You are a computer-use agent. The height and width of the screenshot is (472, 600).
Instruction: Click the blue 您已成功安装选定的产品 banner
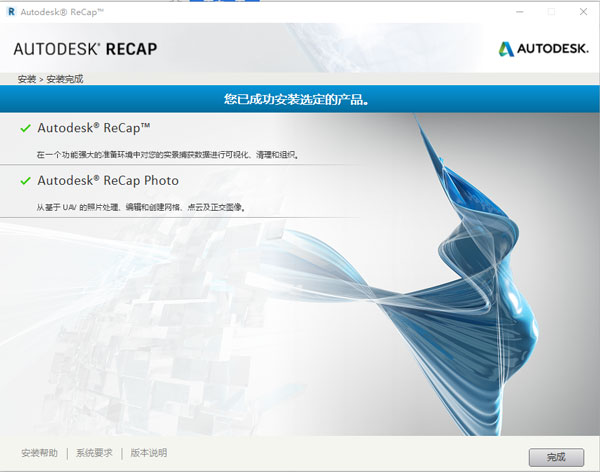coord(300,99)
